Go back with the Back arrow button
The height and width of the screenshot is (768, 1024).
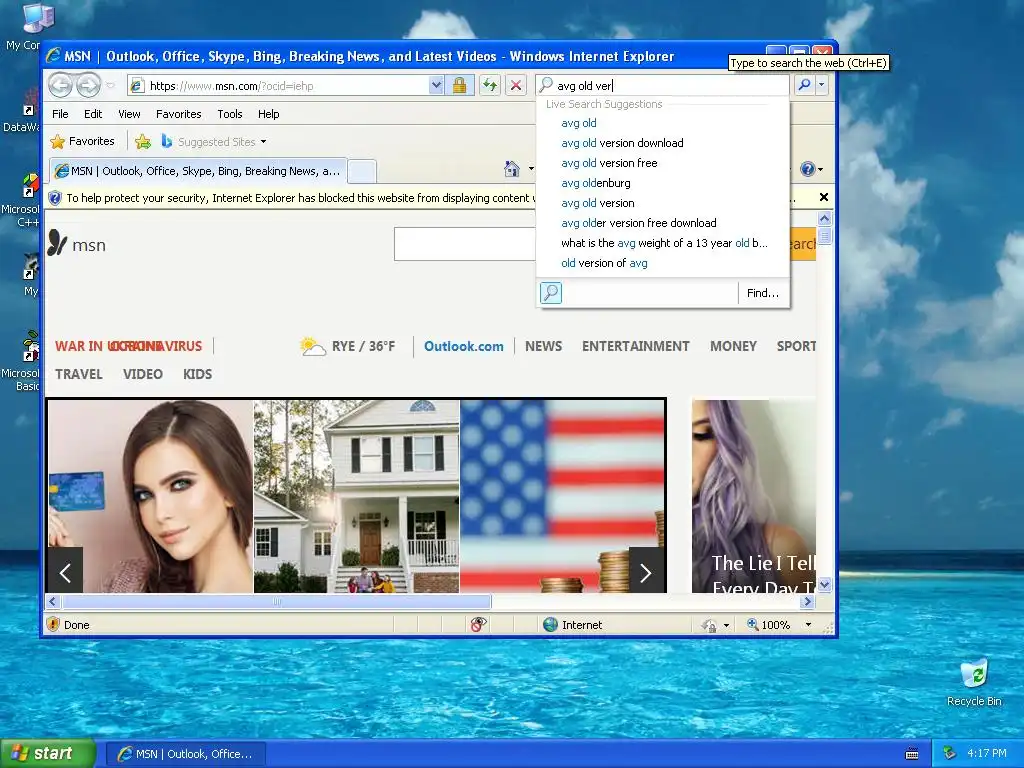(x=60, y=85)
